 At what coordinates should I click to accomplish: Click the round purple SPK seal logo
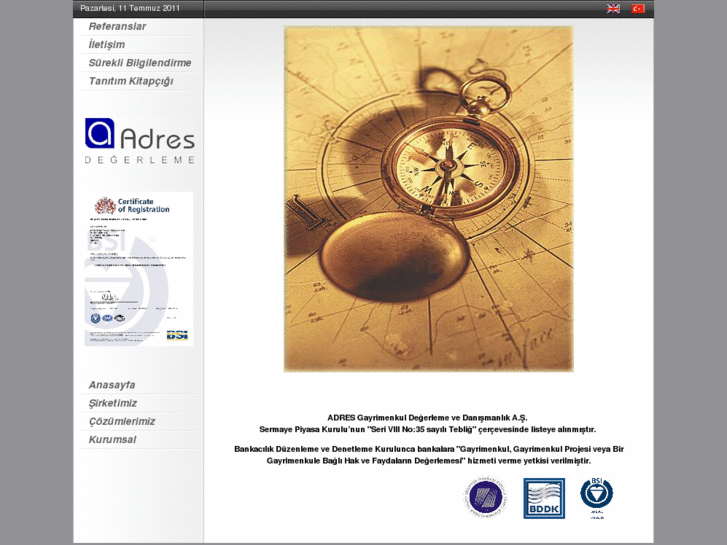tap(485, 498)
